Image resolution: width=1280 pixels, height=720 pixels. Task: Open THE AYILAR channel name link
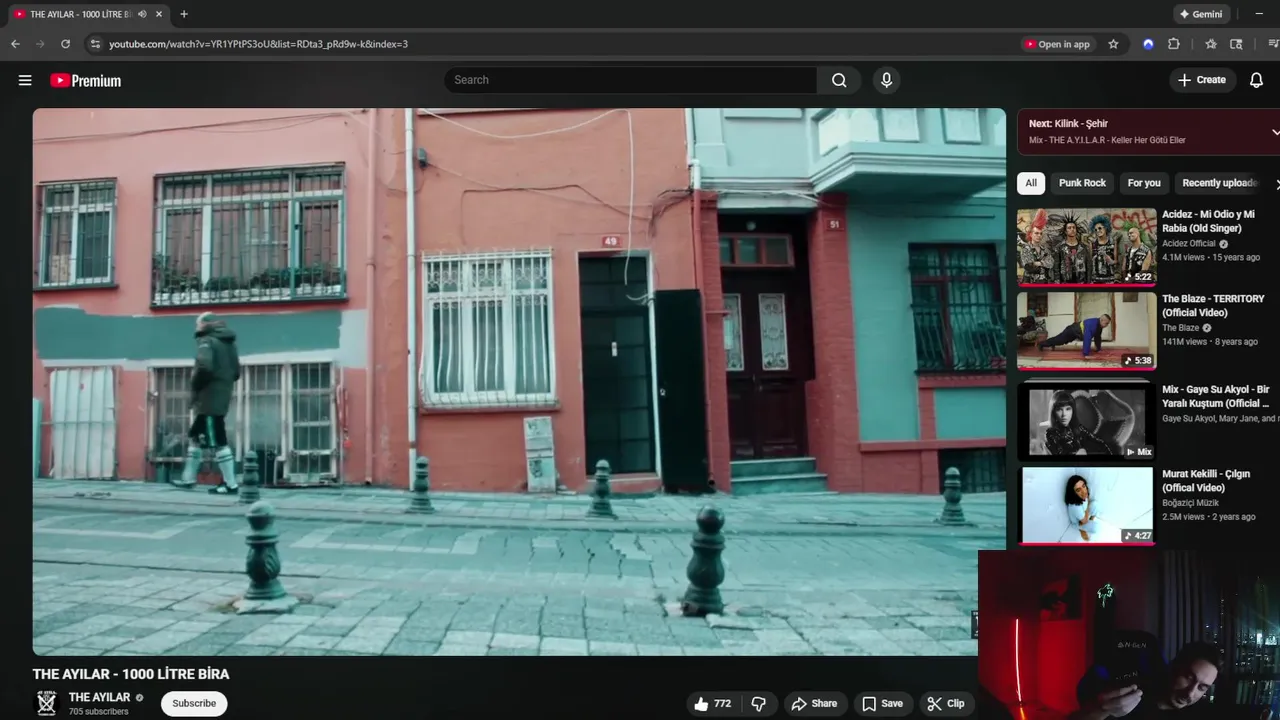(x=99, y=697)
